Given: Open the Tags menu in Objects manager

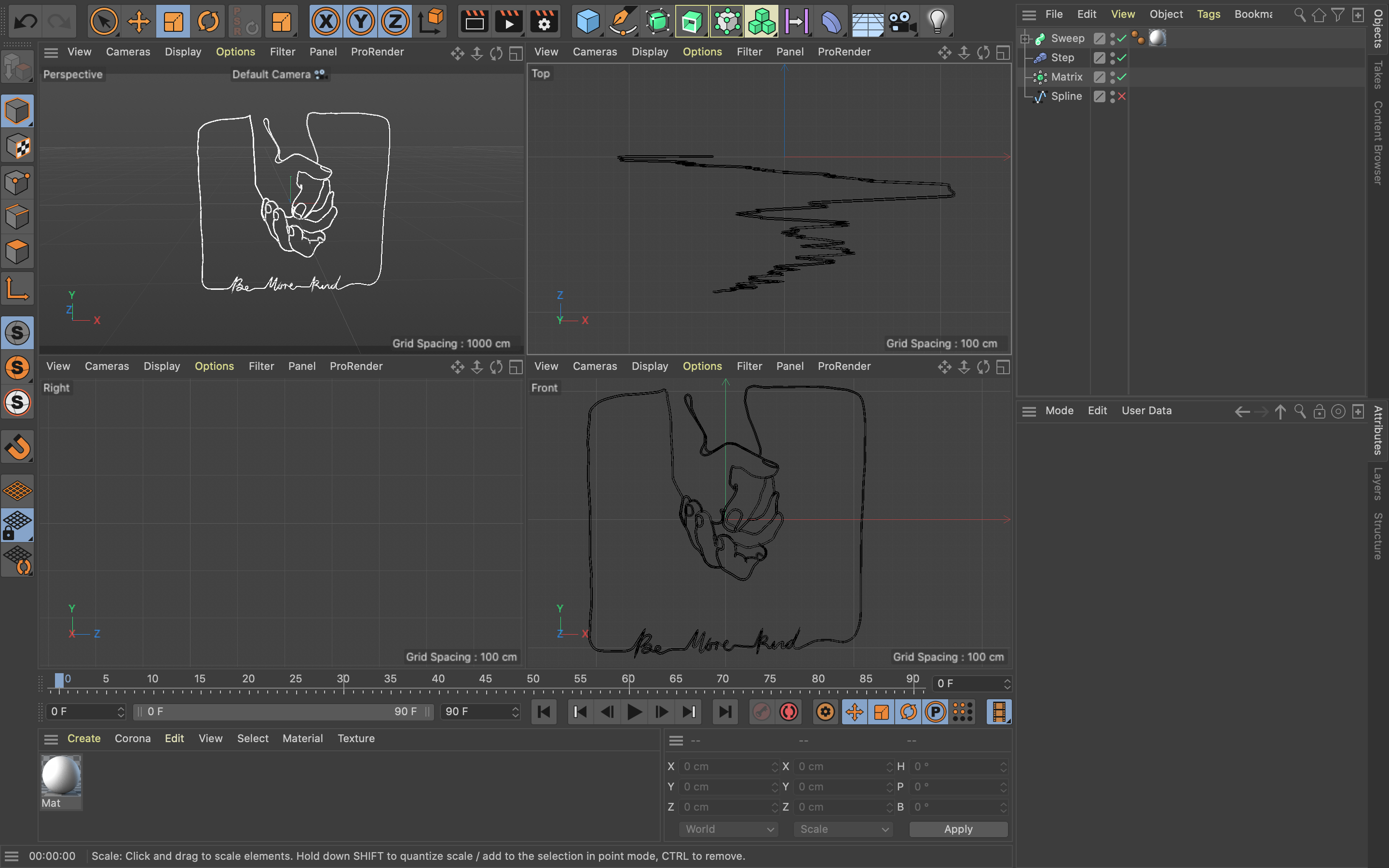Looking at the screenshot, I should [x=1208, y=14].
